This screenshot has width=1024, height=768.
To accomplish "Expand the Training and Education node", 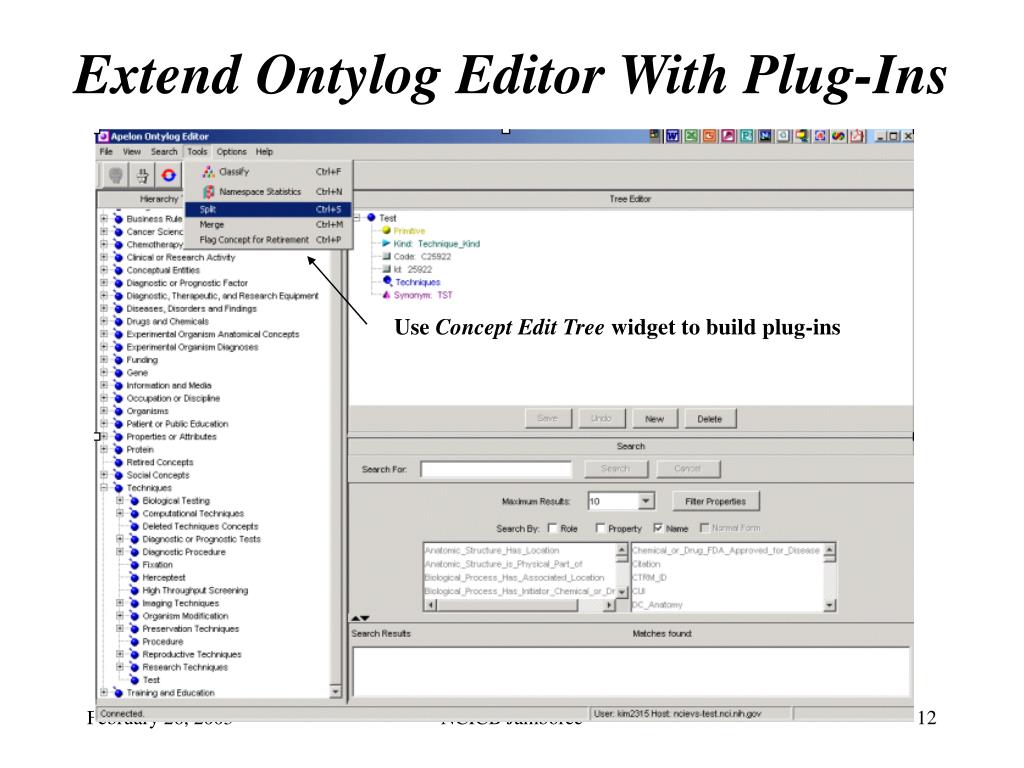I will 104,692.
